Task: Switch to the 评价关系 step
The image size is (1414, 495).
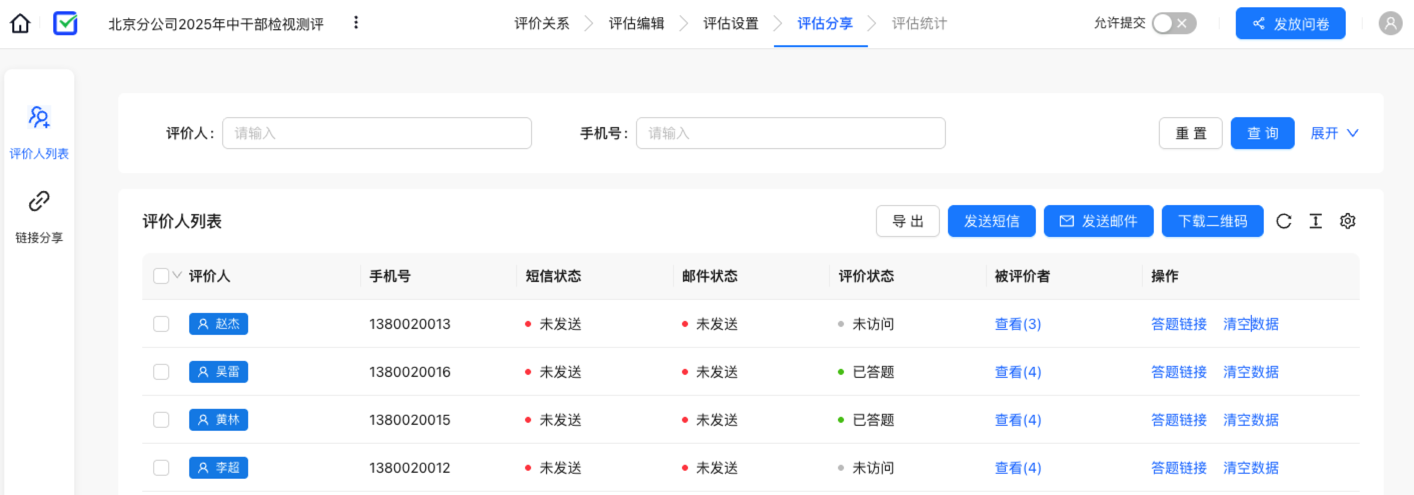Action: point(542,23)
